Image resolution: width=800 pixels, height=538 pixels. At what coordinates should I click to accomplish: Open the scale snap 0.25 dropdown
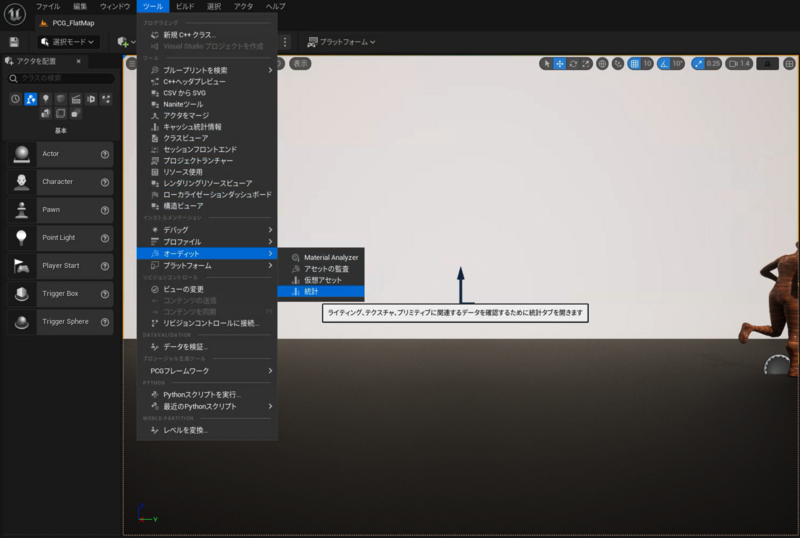pyautogui.click(x=713, y=64)
